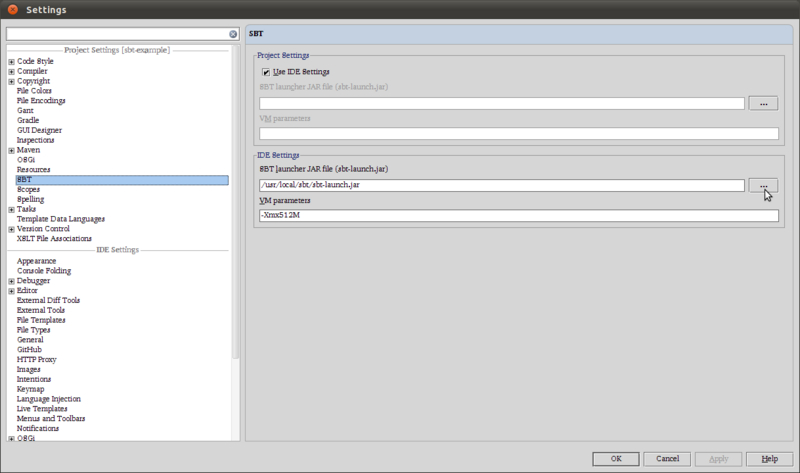Select Code Style in settings tree
800x473 pixels.
tap(35, 61)
